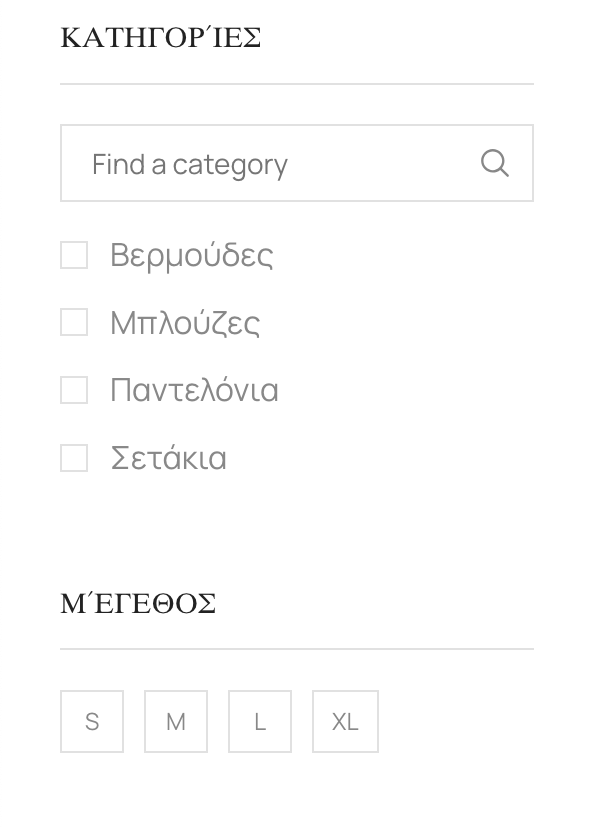Viewport: 598px width, 828px height.
Task: Click the divider line below ΜΈΓΕΘΟΣ
Action: coord(297,649)
